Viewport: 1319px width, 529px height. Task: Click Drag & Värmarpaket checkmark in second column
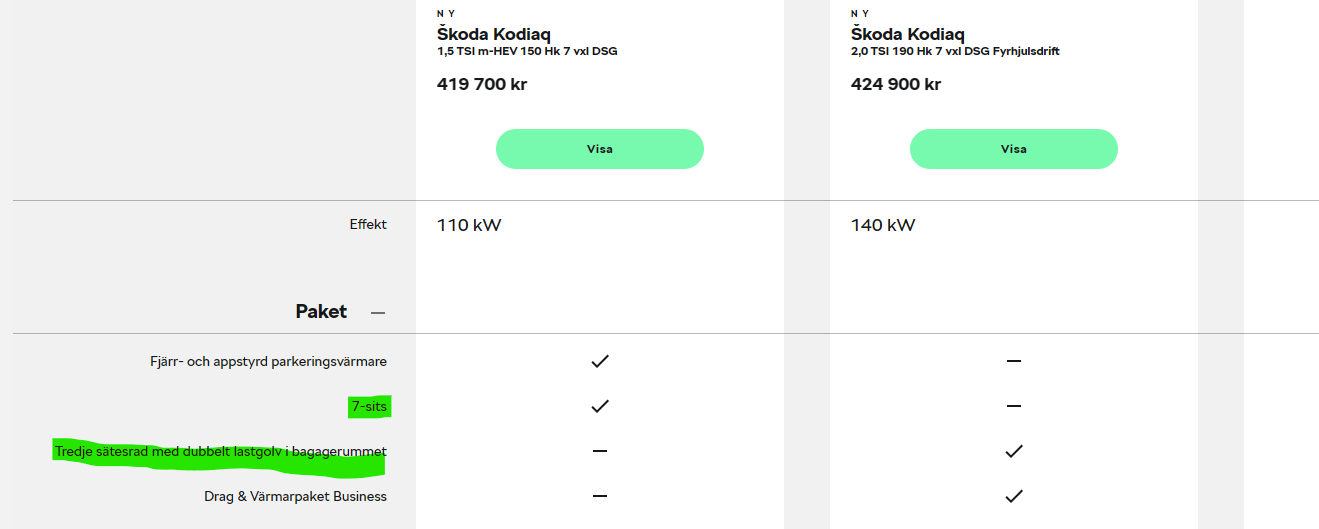(x=1013, y=496)
